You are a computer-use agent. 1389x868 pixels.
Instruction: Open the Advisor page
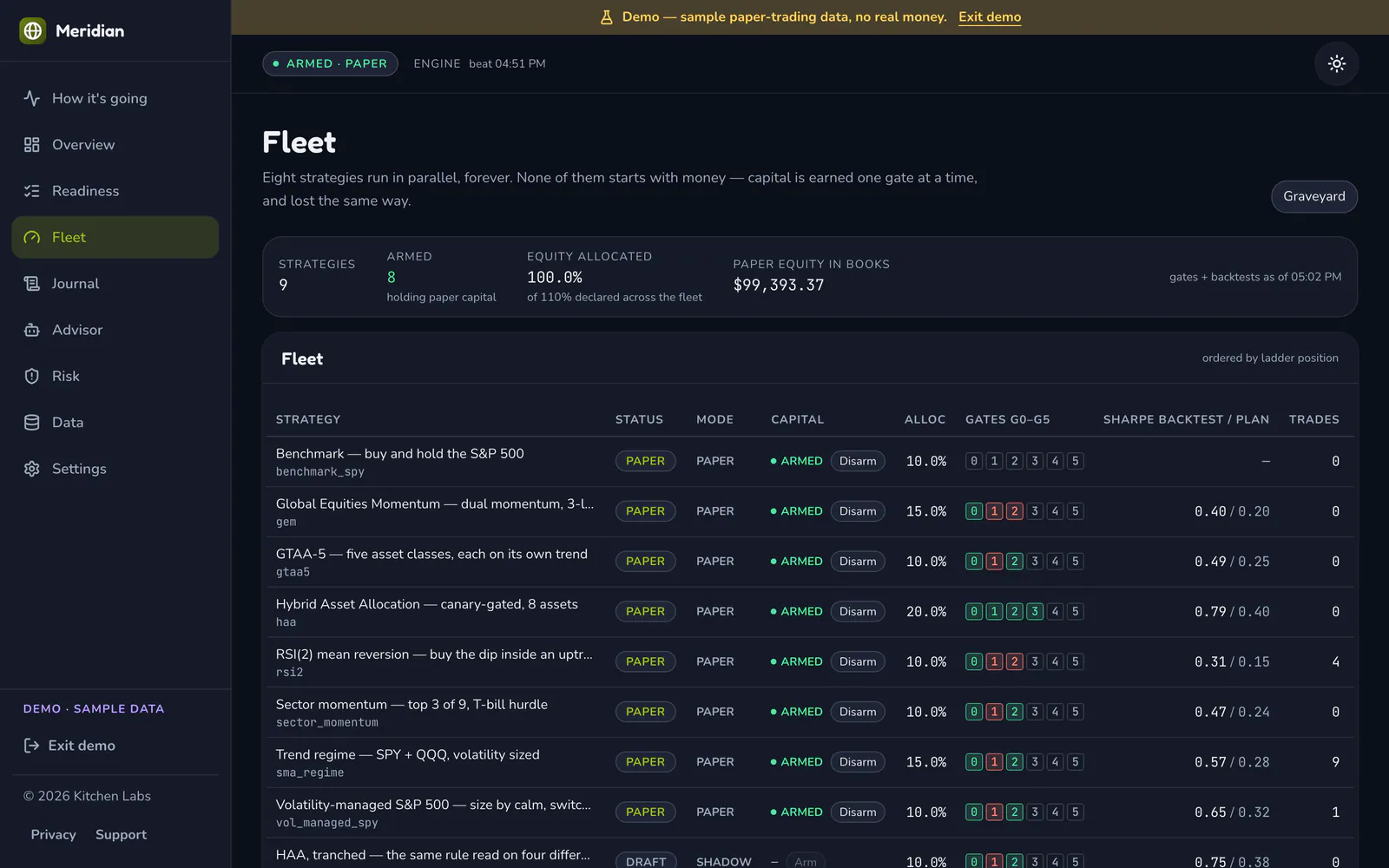point(115,330)
